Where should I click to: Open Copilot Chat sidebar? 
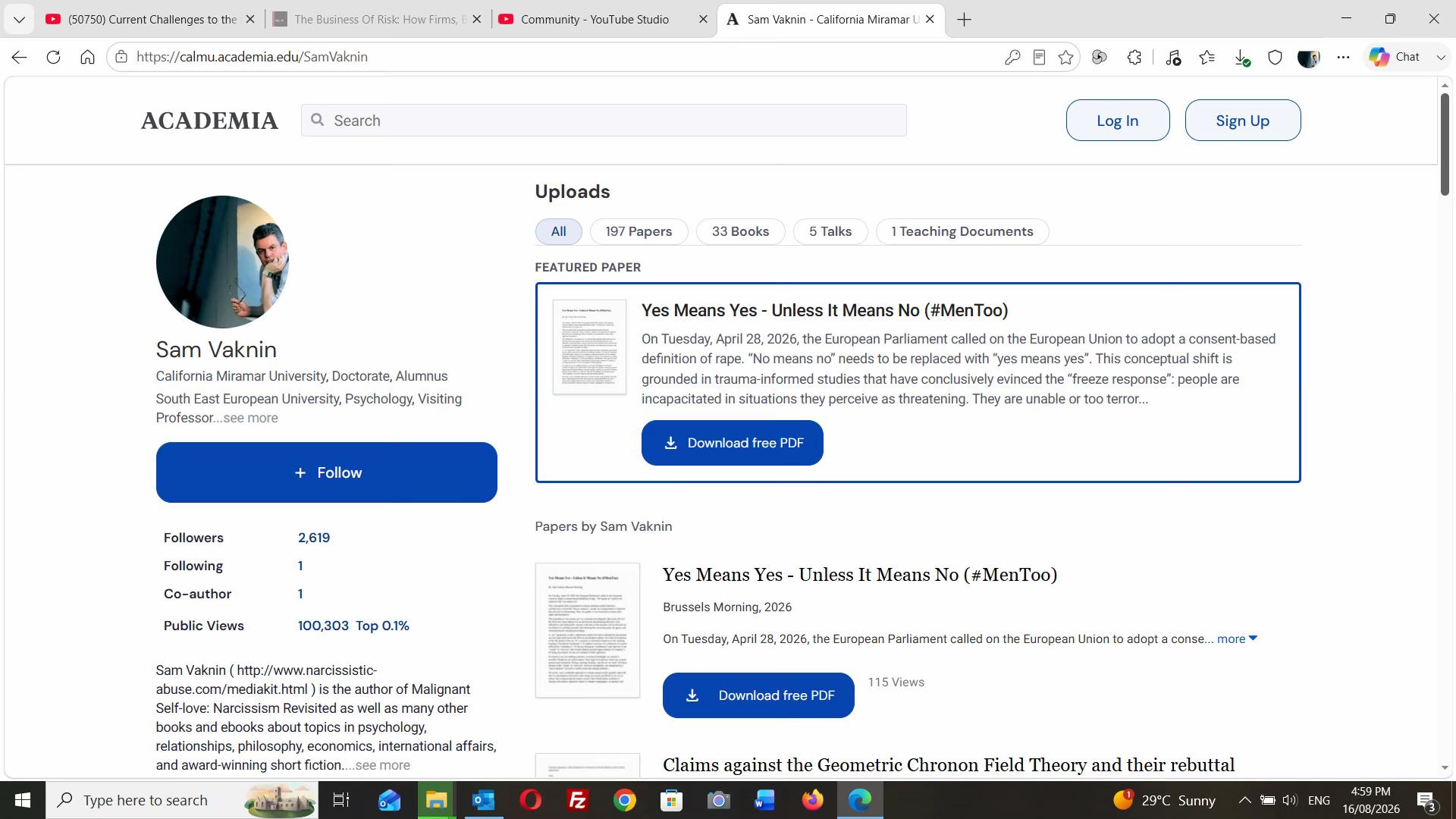1395,57
